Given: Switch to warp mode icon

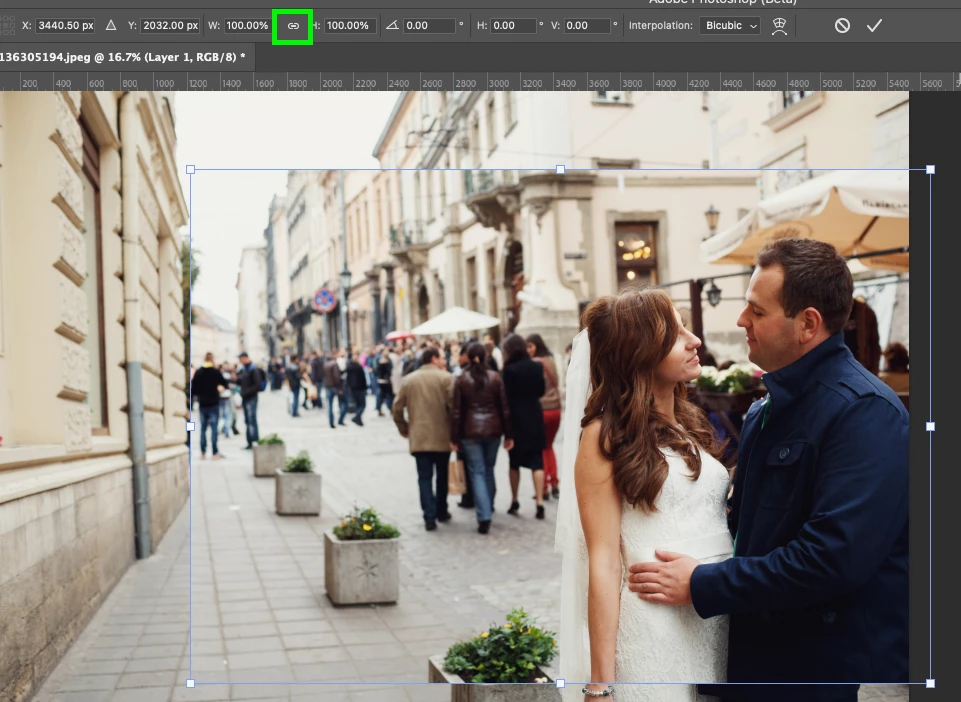Looking at the screenshot, I should [779, 26].
